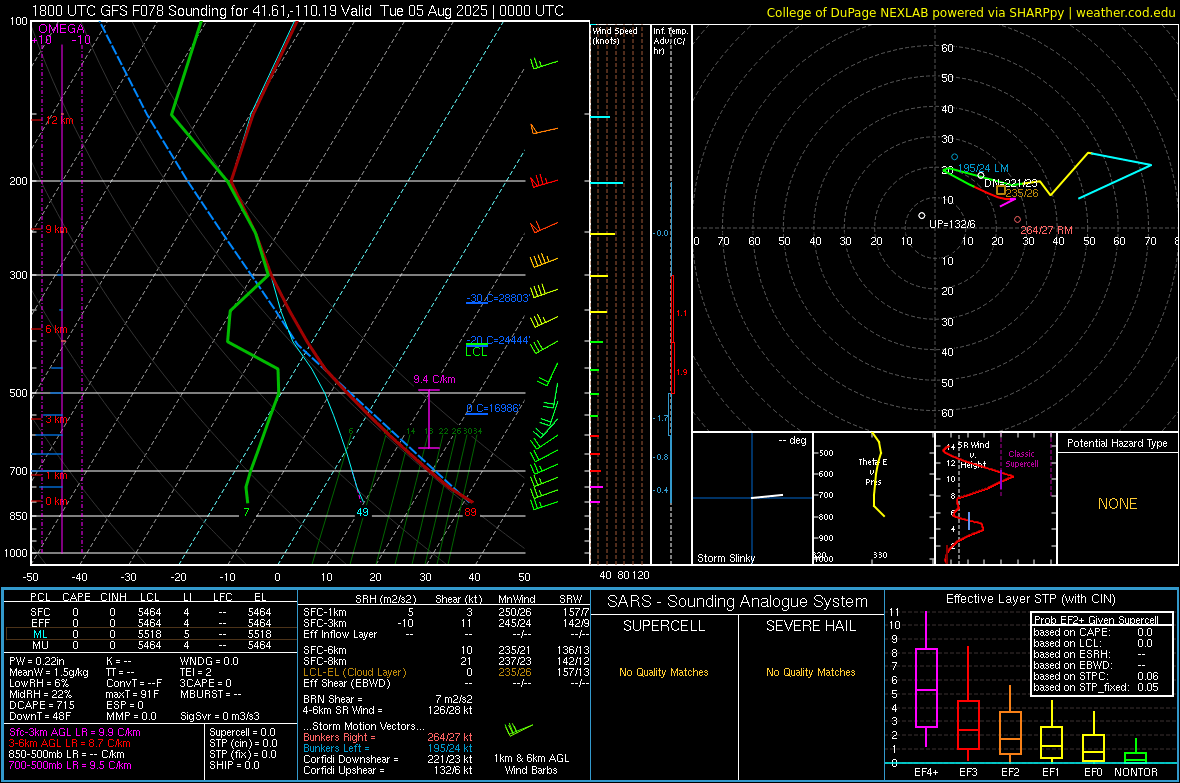The image size is (1180, 783).
Task: Click the NONE hazard type text
Action: [1117, 504]
